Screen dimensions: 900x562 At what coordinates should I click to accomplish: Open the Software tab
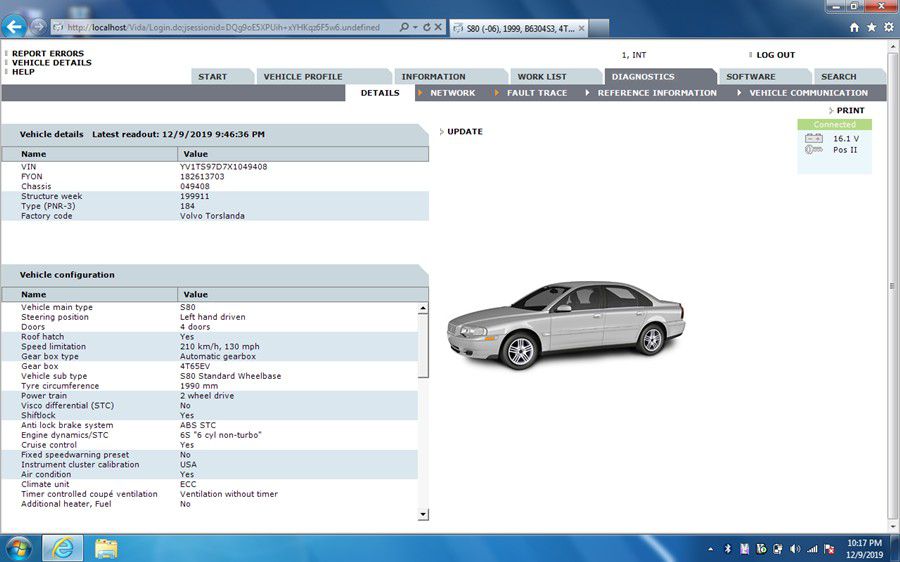pyautogui.click(x=750, y=77)
